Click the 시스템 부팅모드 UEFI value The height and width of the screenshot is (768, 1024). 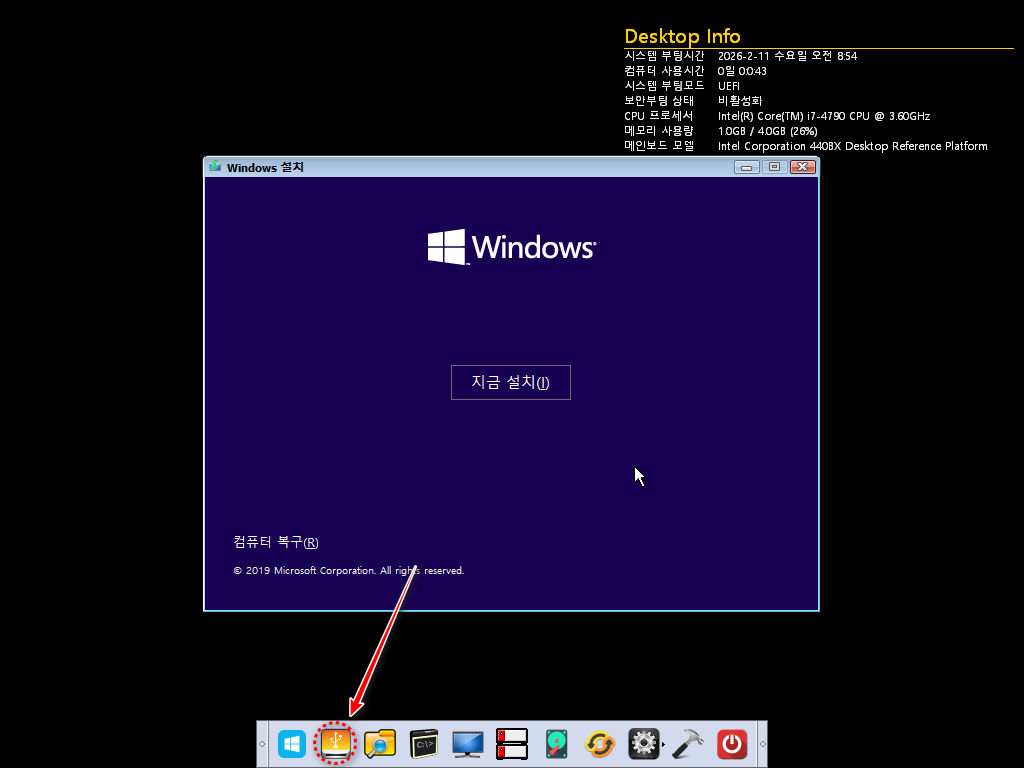point(729,86)
